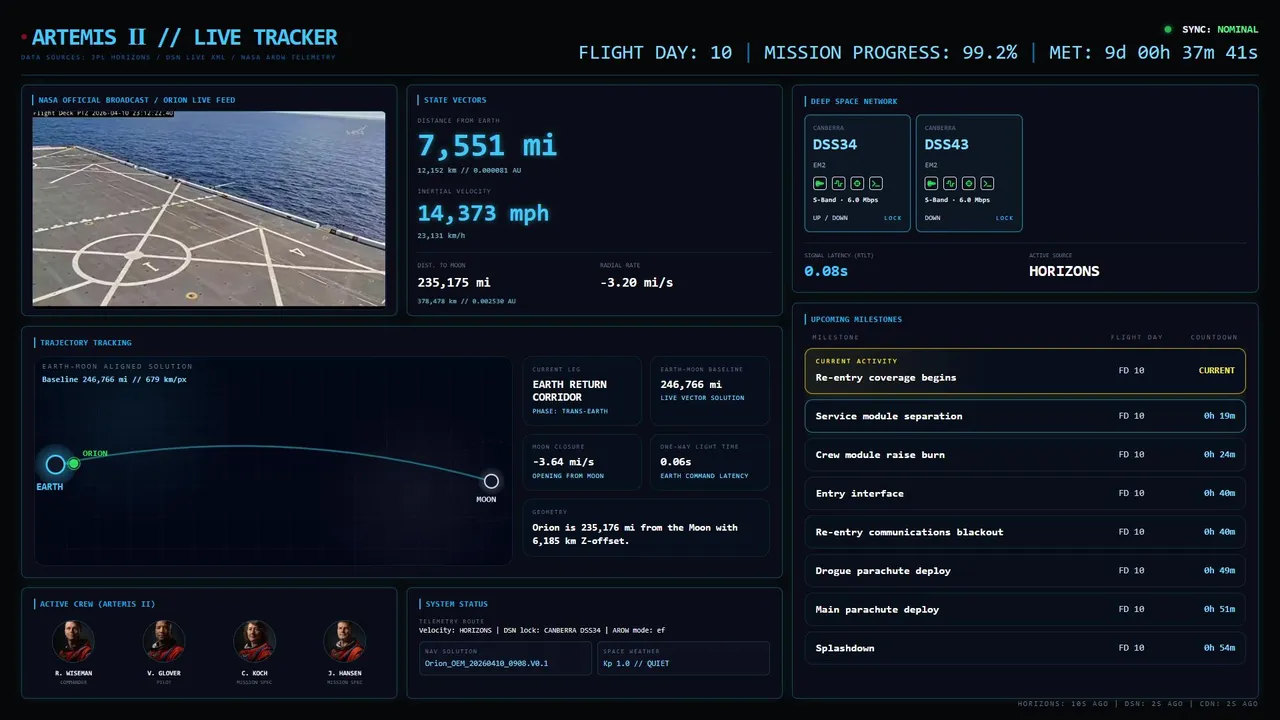1280x720 pixels.
Task: Click the DSS43 station name
Action: point(947,145)
